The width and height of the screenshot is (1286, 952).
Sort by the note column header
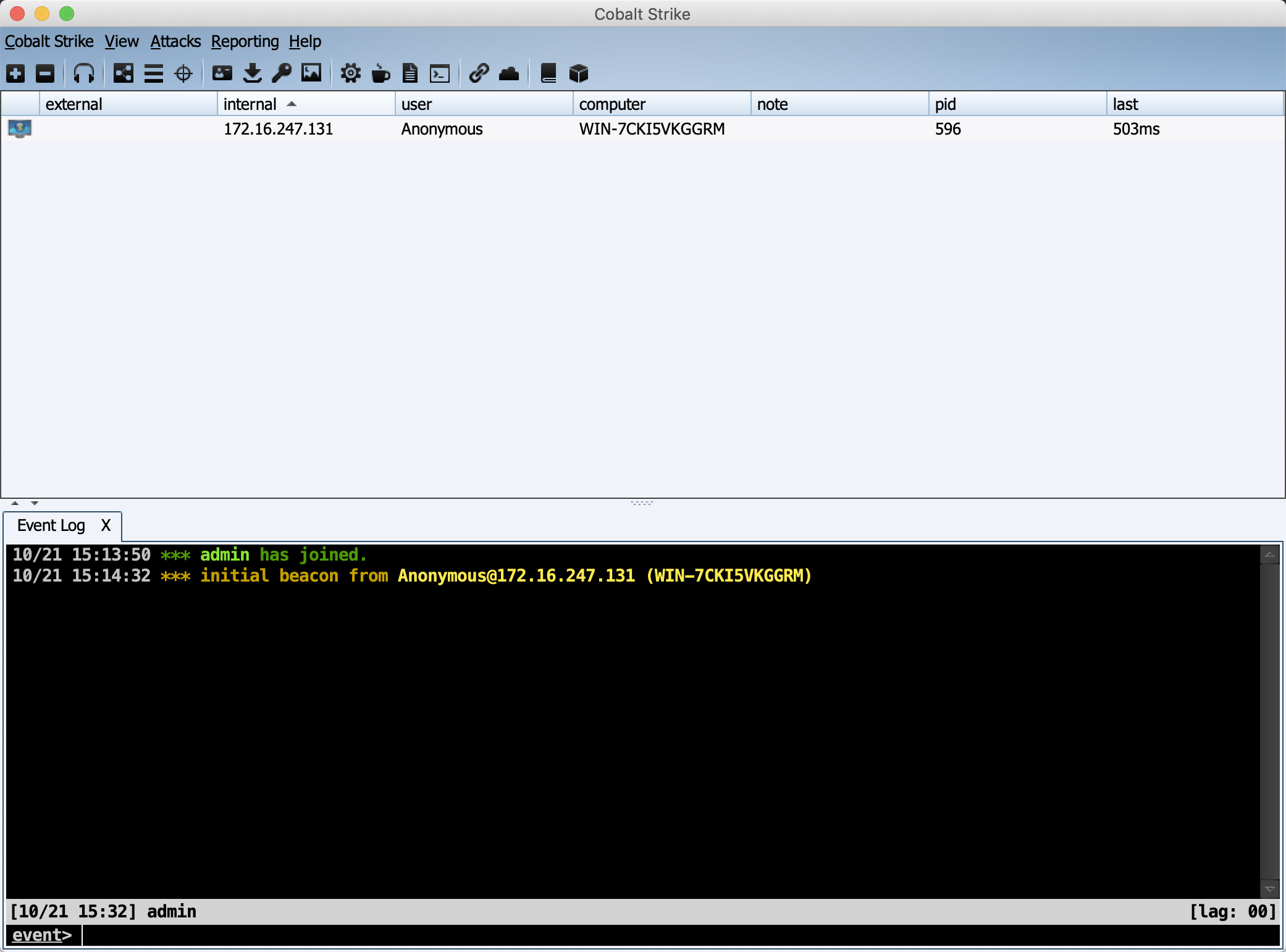(x=840, y=104)
